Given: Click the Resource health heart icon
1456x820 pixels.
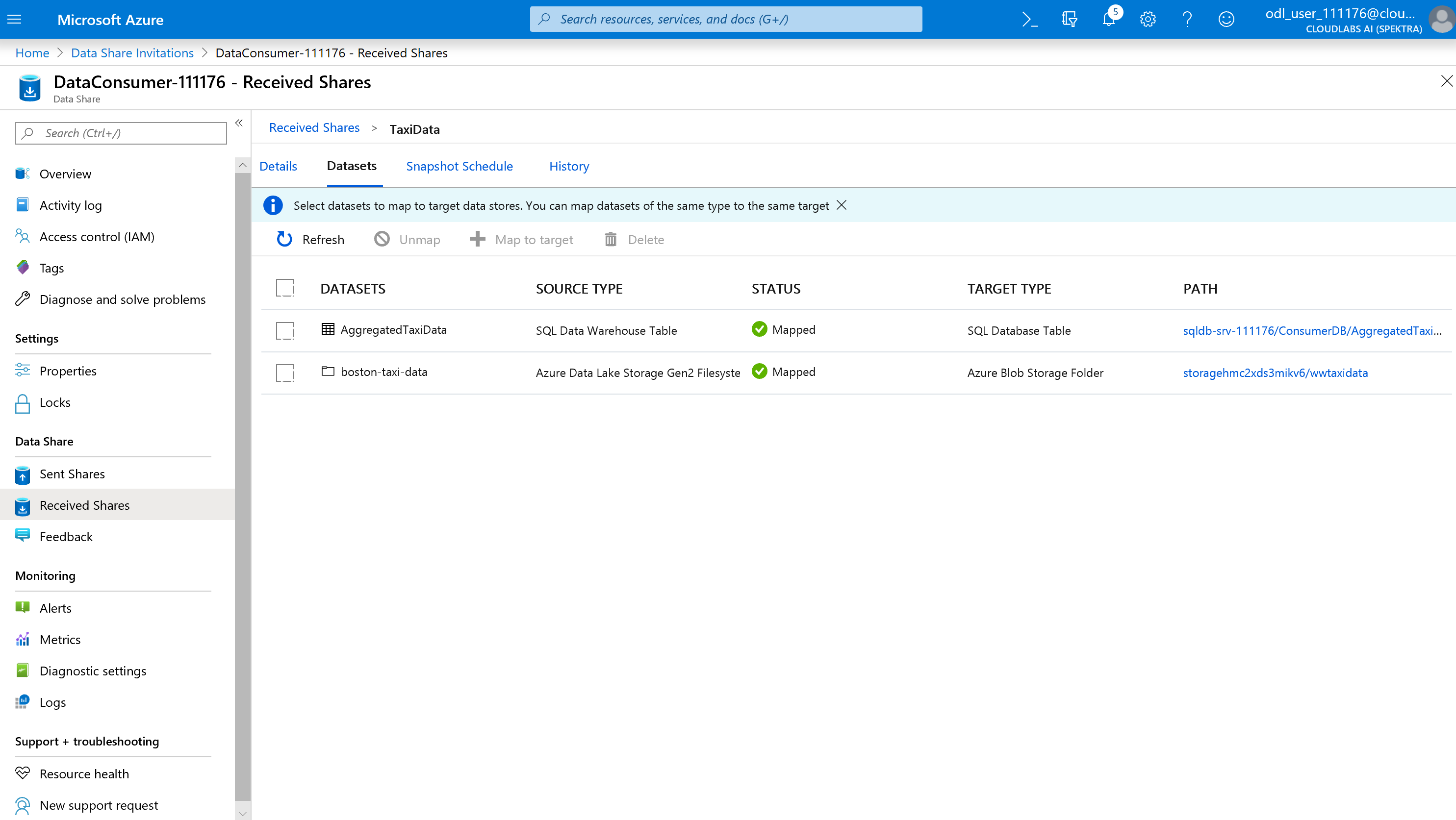Looking at the screenshot, I should (x=23, y=773).
